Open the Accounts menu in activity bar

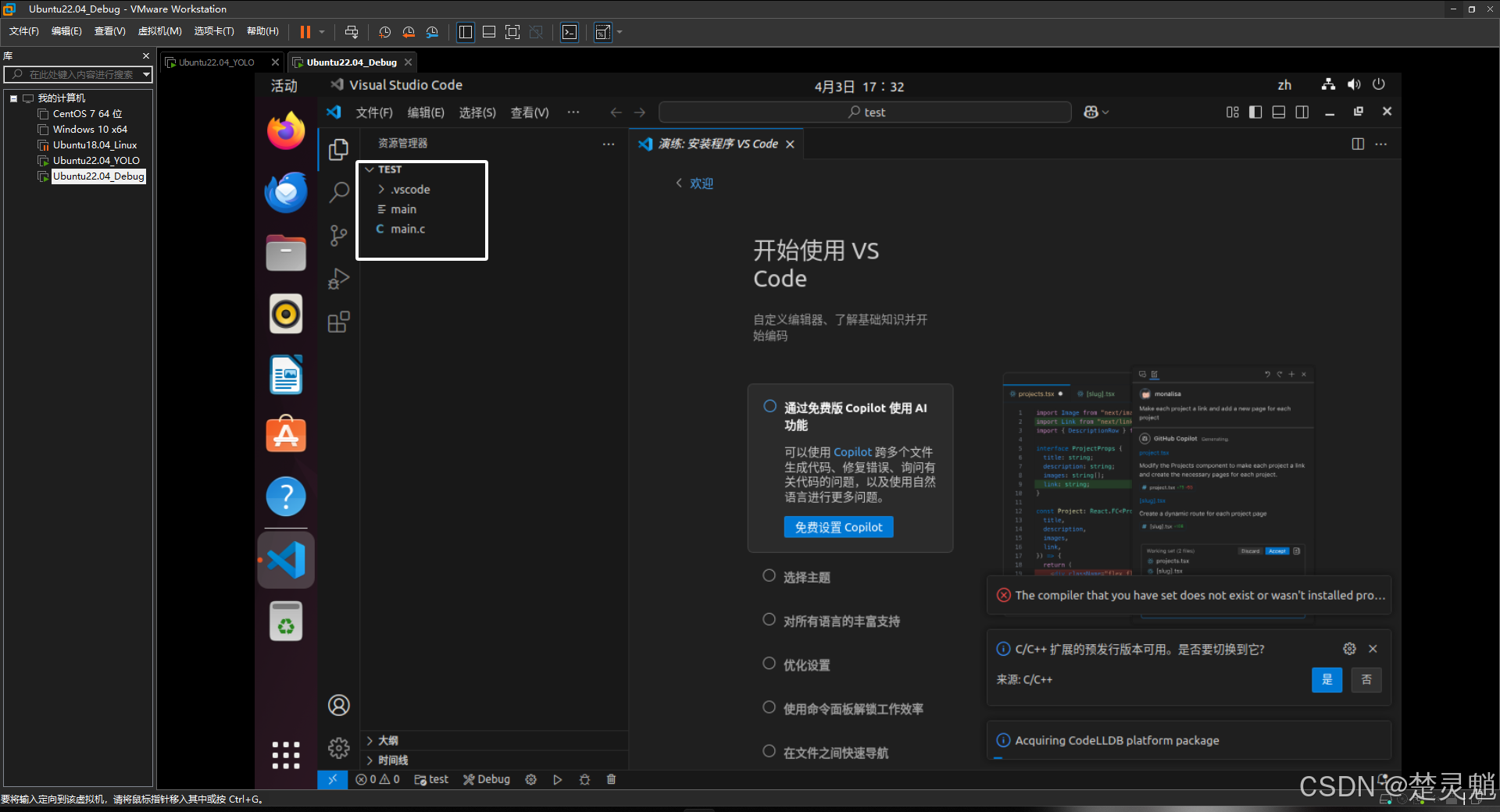tap(338, 705)
